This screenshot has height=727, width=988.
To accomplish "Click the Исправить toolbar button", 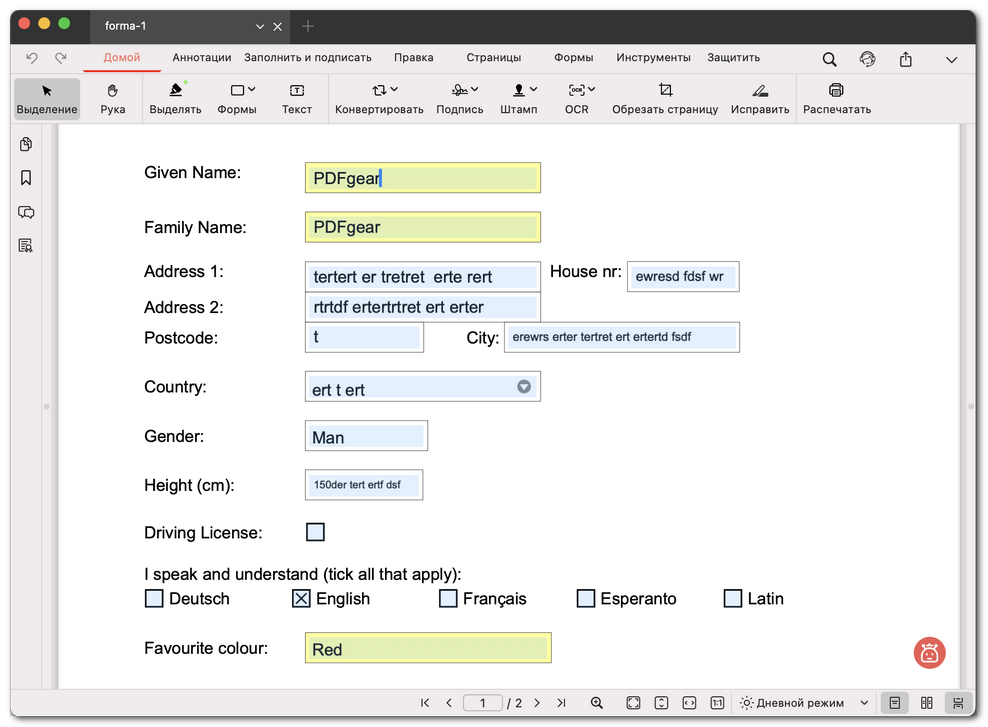I will (760, 98).
